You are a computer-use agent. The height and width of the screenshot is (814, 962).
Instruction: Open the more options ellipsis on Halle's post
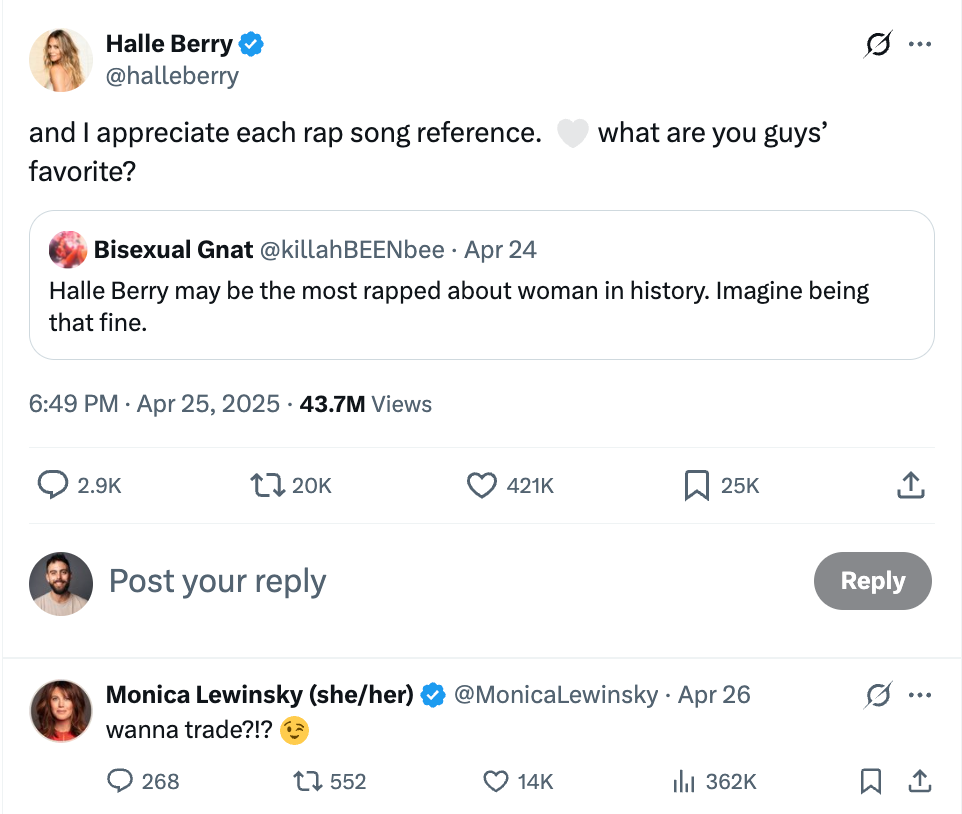(x=920, y=44)
